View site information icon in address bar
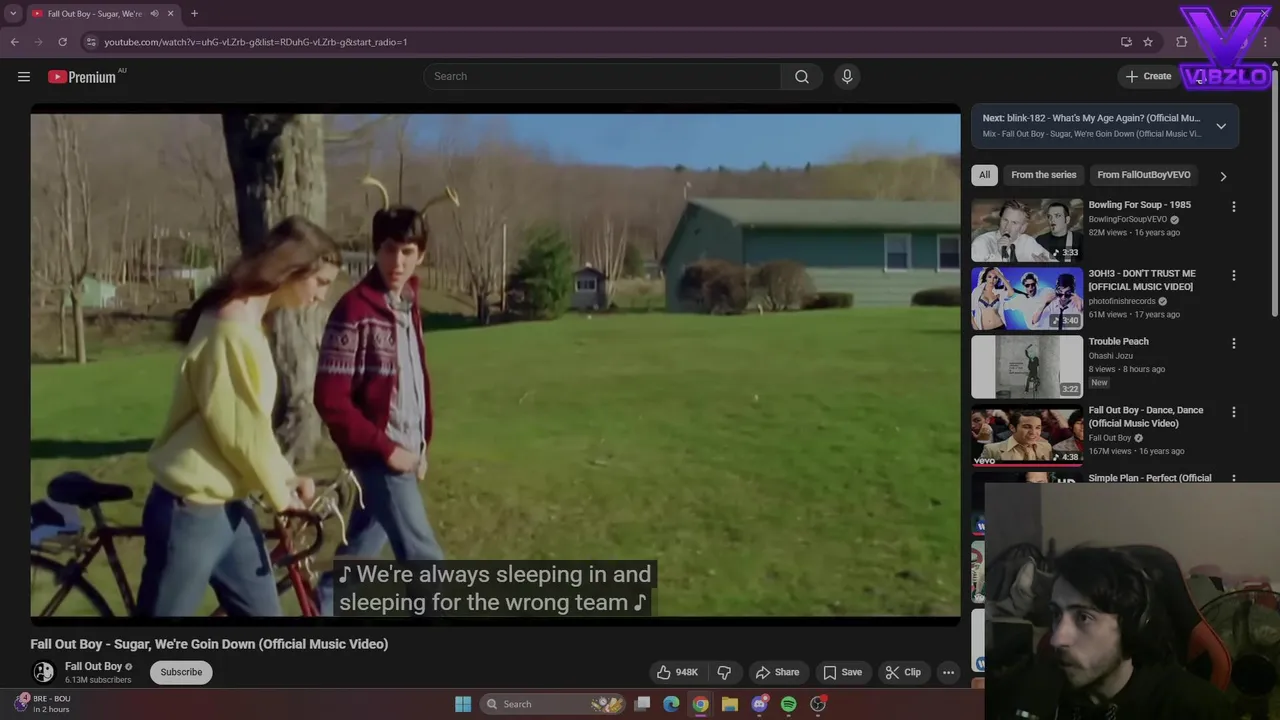This screenshot has width=1280, height=720. [90, 42]
